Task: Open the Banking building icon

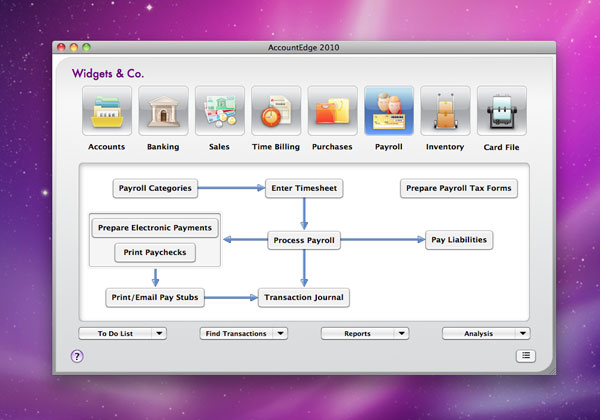Action: click(163, 111)
